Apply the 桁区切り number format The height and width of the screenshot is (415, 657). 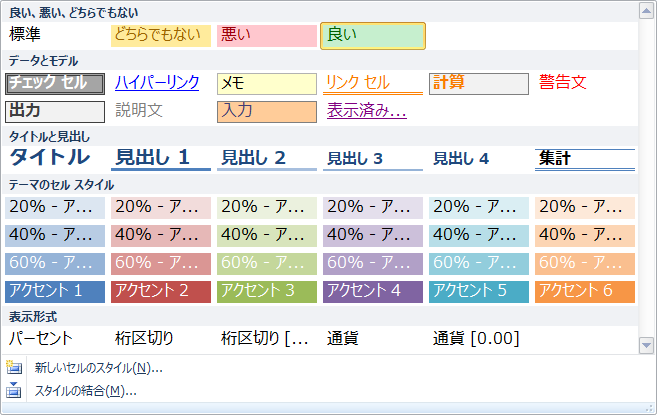click(161, 339)
